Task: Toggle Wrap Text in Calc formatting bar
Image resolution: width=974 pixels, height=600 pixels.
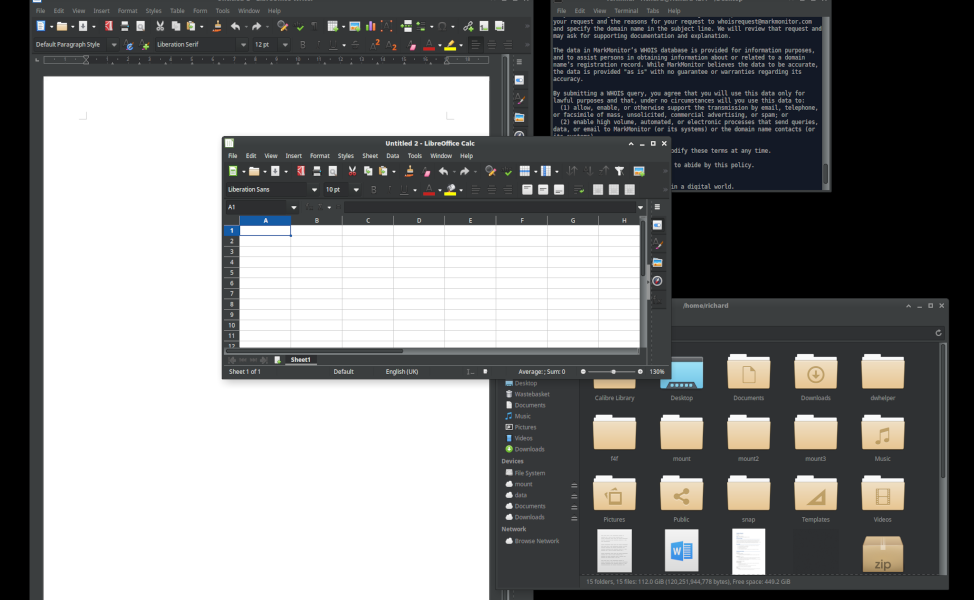Action: click(x=579, y=190)
